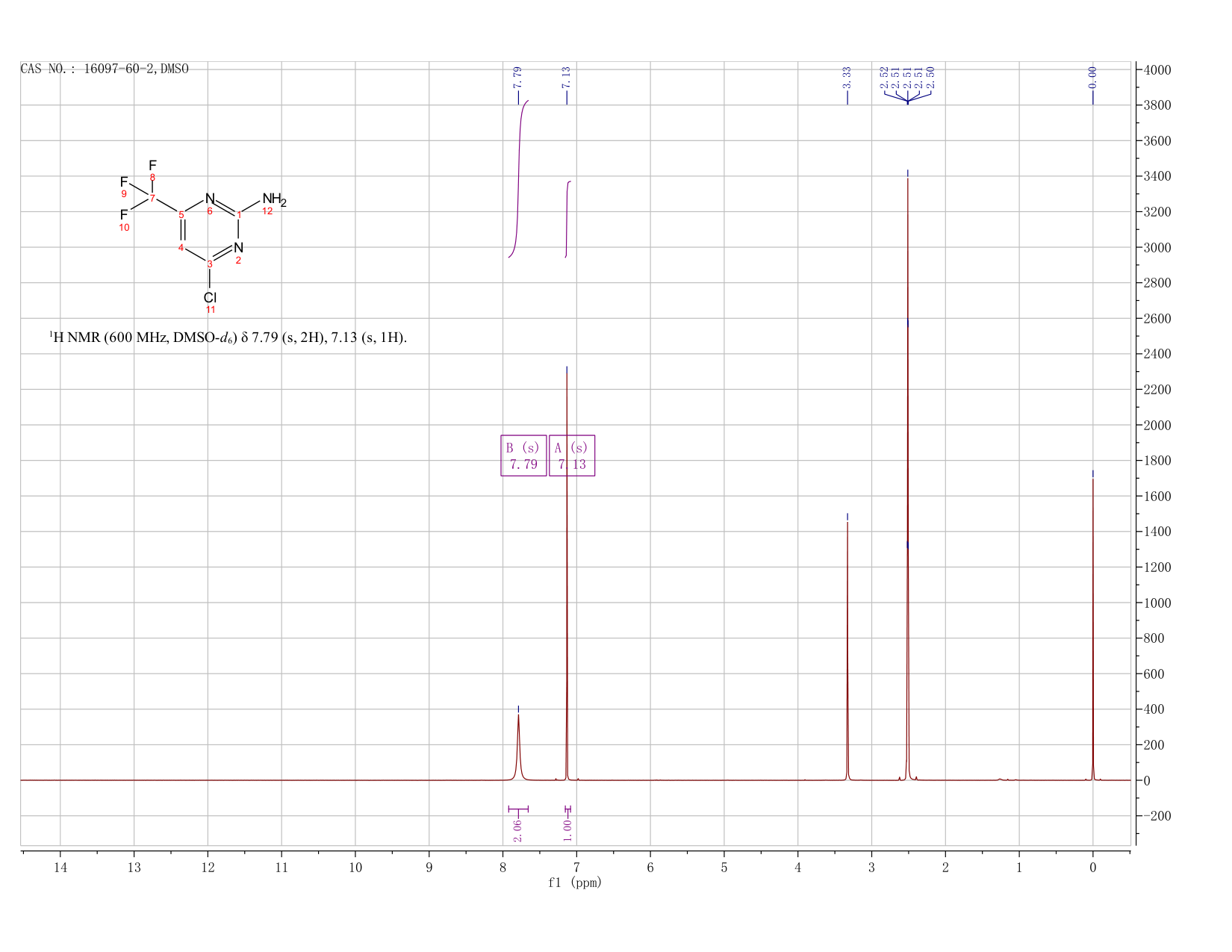Click the 1H NMR summary text line
Image resolution: width=1232 pixels, height=952 pixels.
[228, 337]
